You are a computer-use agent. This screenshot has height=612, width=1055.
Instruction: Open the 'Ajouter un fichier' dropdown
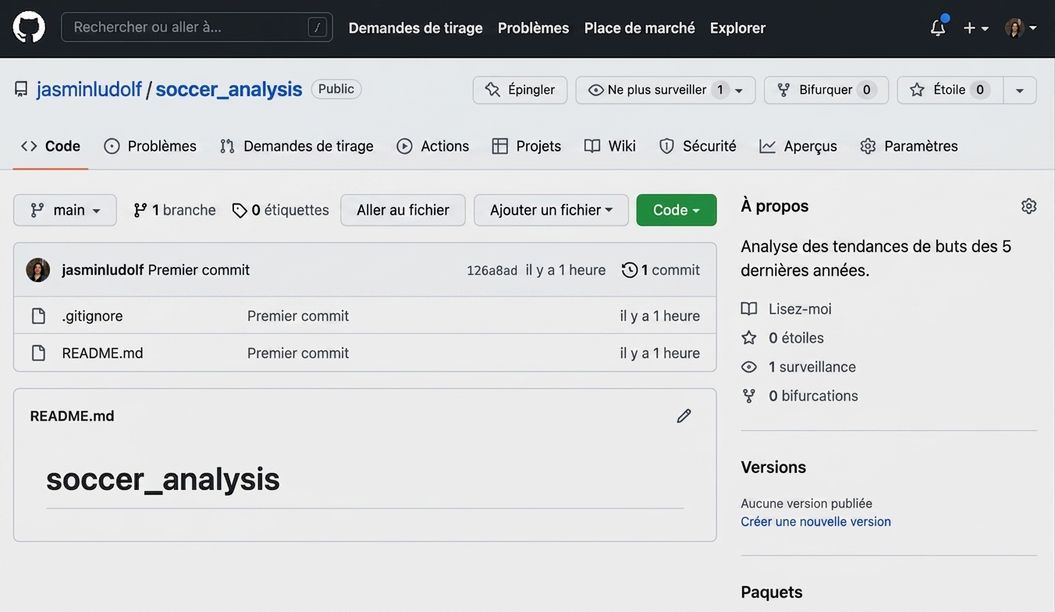(550, 210)
